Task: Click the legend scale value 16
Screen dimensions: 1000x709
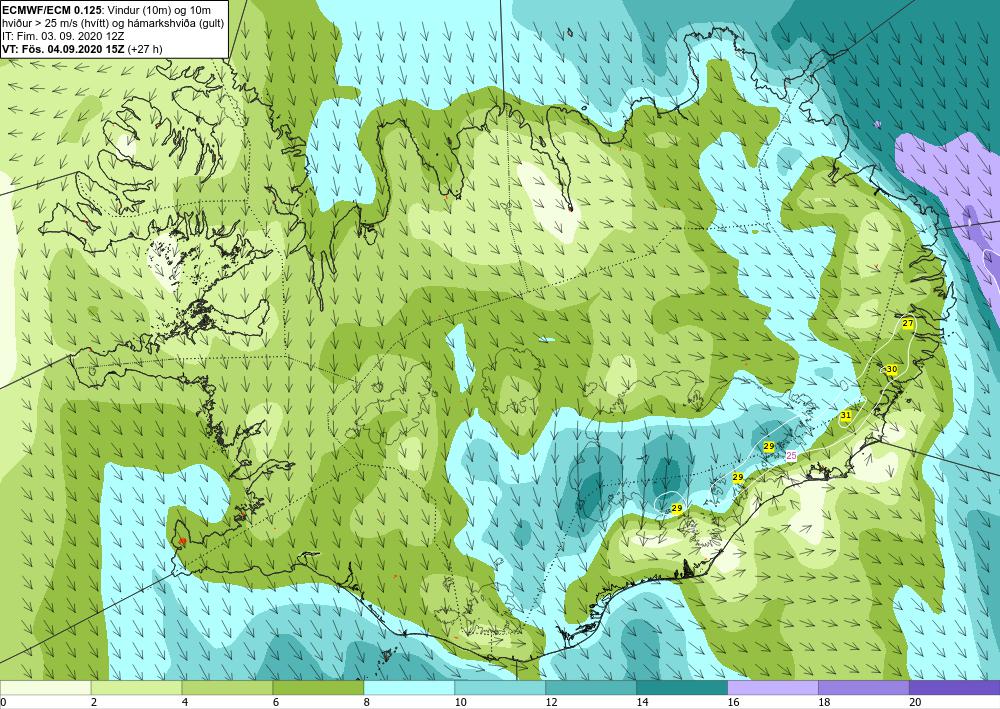Action: pyautogui.click(x=734, y=702)
